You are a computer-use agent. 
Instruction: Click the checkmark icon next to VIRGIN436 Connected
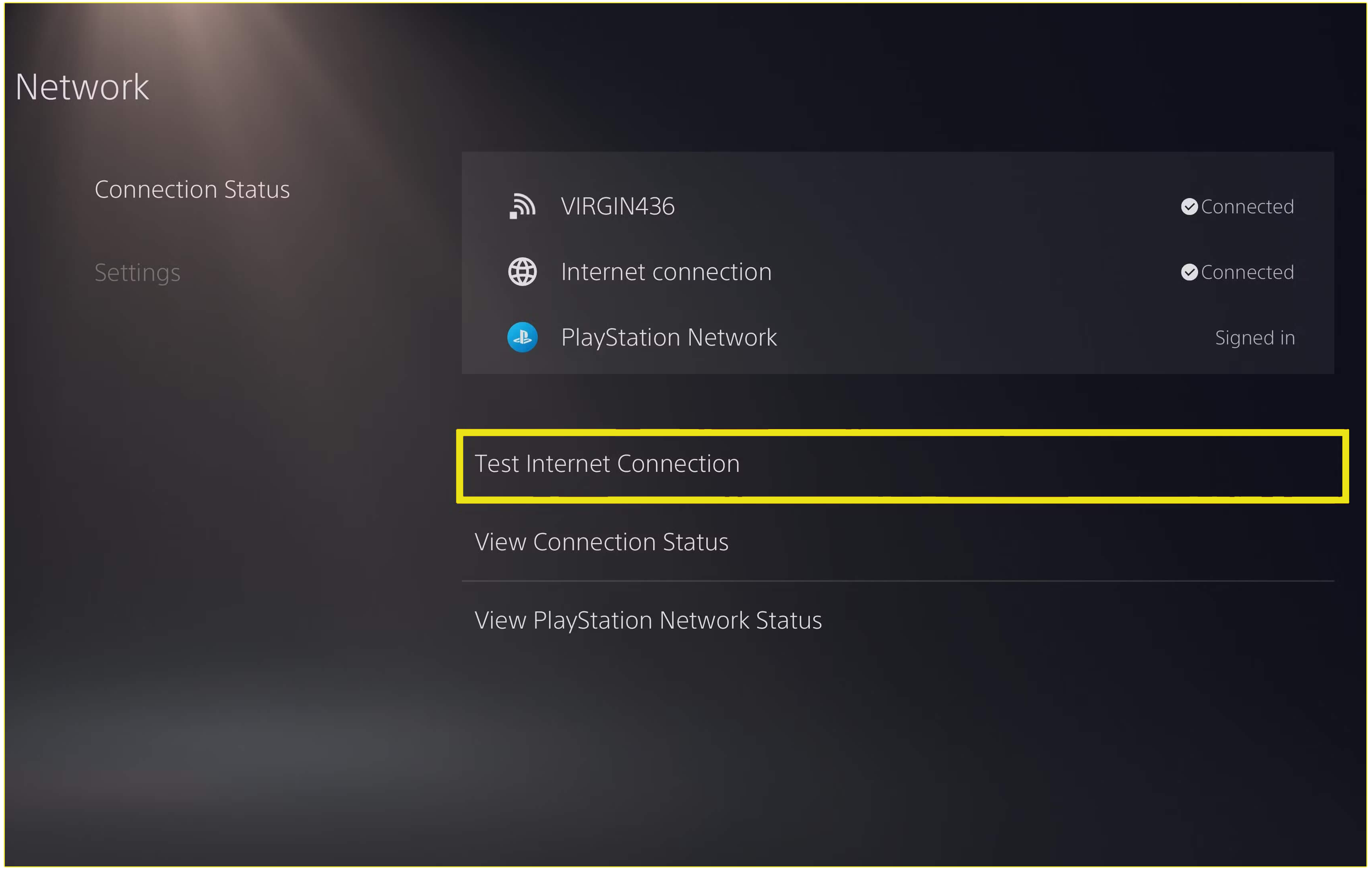tap(1188, 206)
